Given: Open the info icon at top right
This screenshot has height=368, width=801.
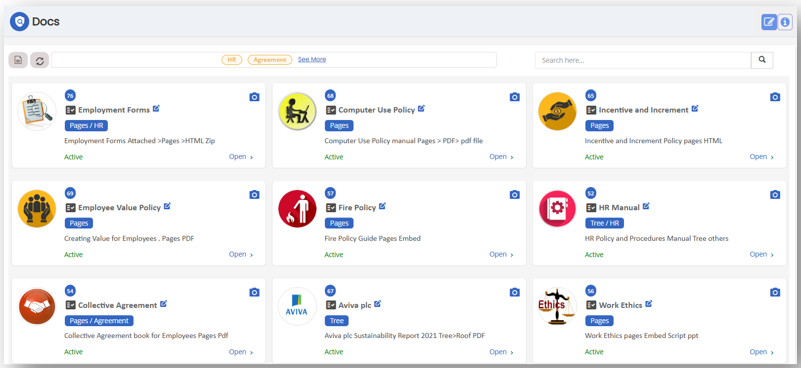Looking at the screenshot, I should pyautogui.click(x=785, y=22).
